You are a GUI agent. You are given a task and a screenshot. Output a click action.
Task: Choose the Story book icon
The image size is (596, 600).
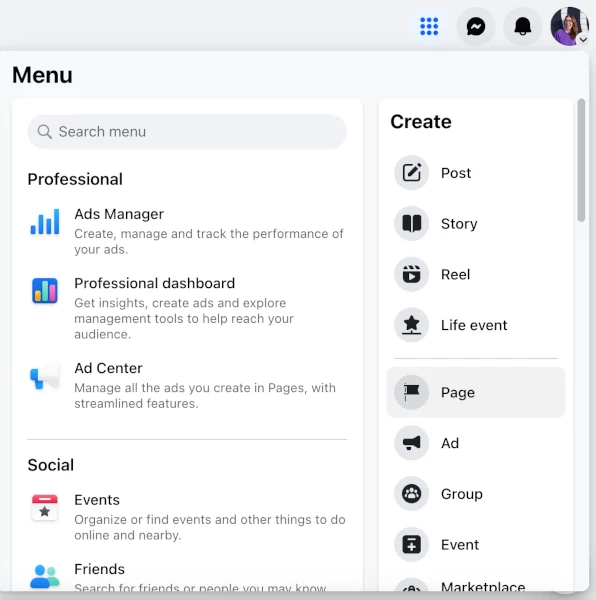coord(412,223)
